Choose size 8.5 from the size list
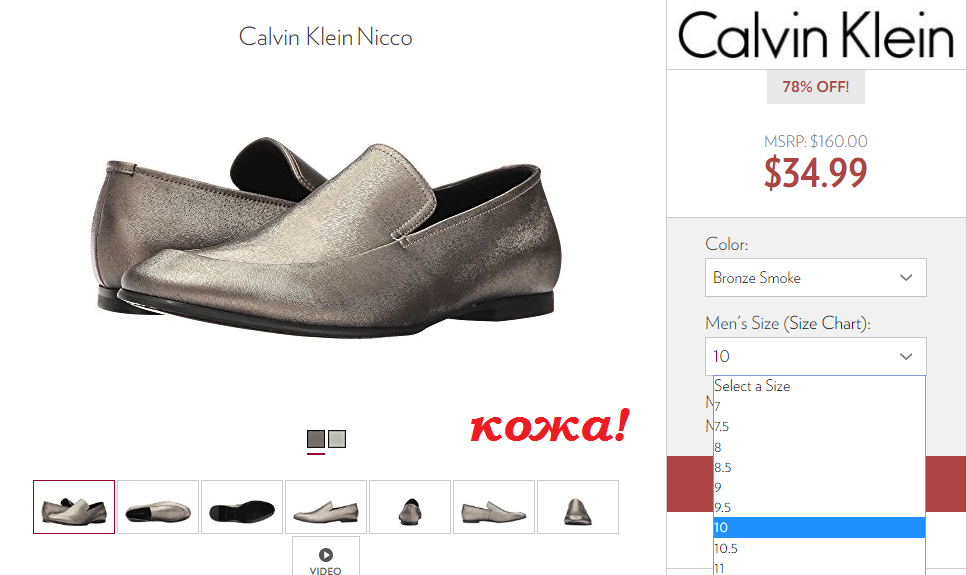The image size is (967, 575). pyautogui.click(x=820, y=467)
